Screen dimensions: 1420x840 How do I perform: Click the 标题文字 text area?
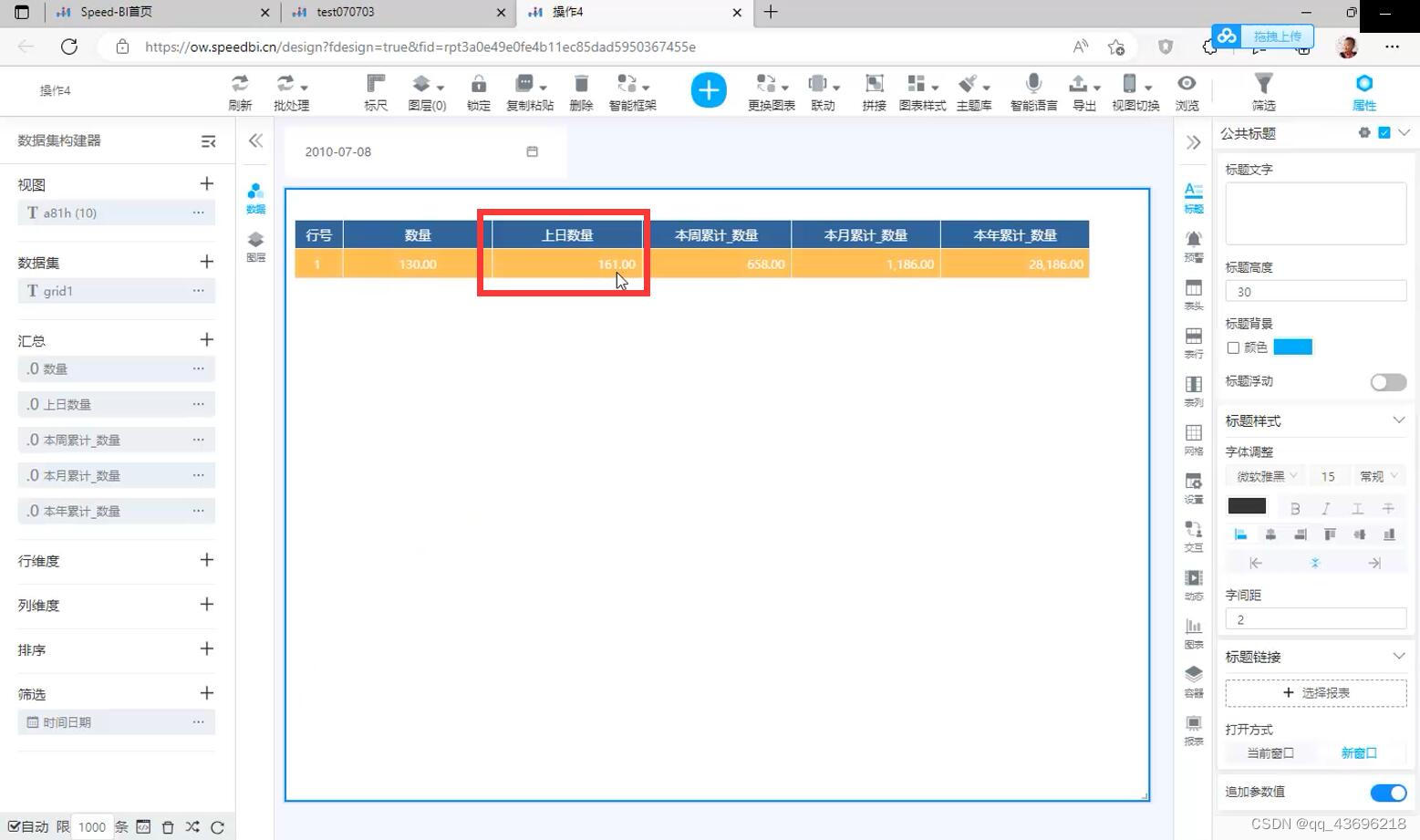(1315, 213)
